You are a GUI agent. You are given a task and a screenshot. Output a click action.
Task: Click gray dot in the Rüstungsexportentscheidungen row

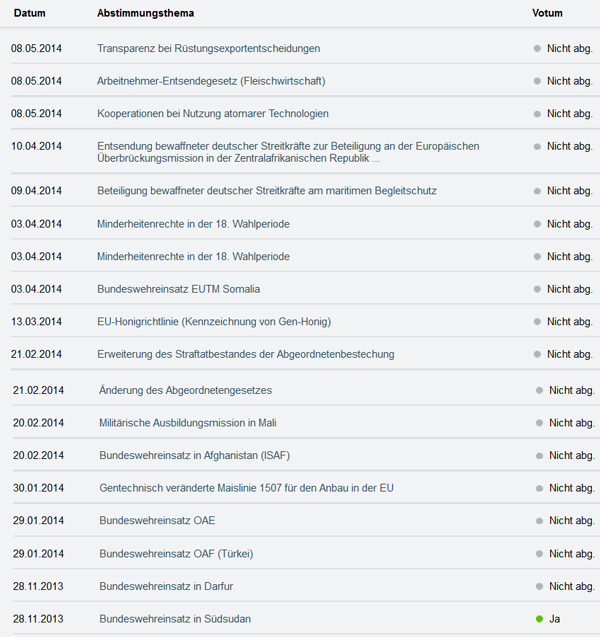click(538, 48)
